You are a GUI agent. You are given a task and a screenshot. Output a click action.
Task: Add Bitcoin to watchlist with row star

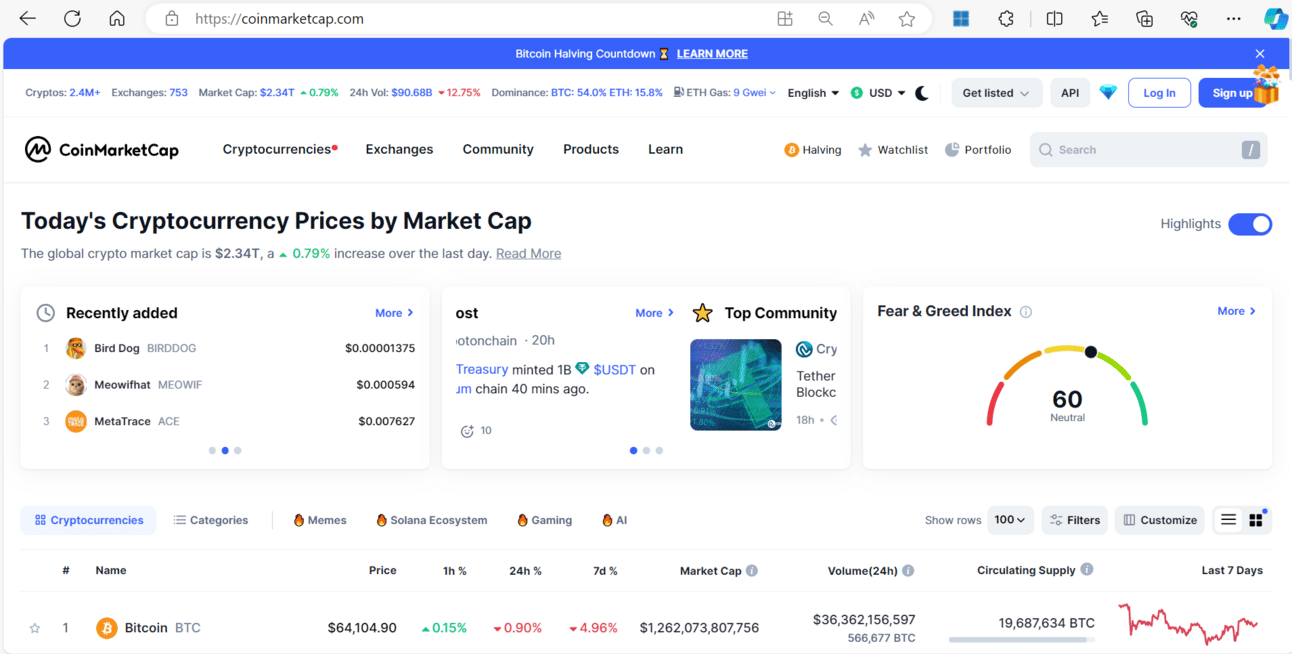tap(35, 628)
